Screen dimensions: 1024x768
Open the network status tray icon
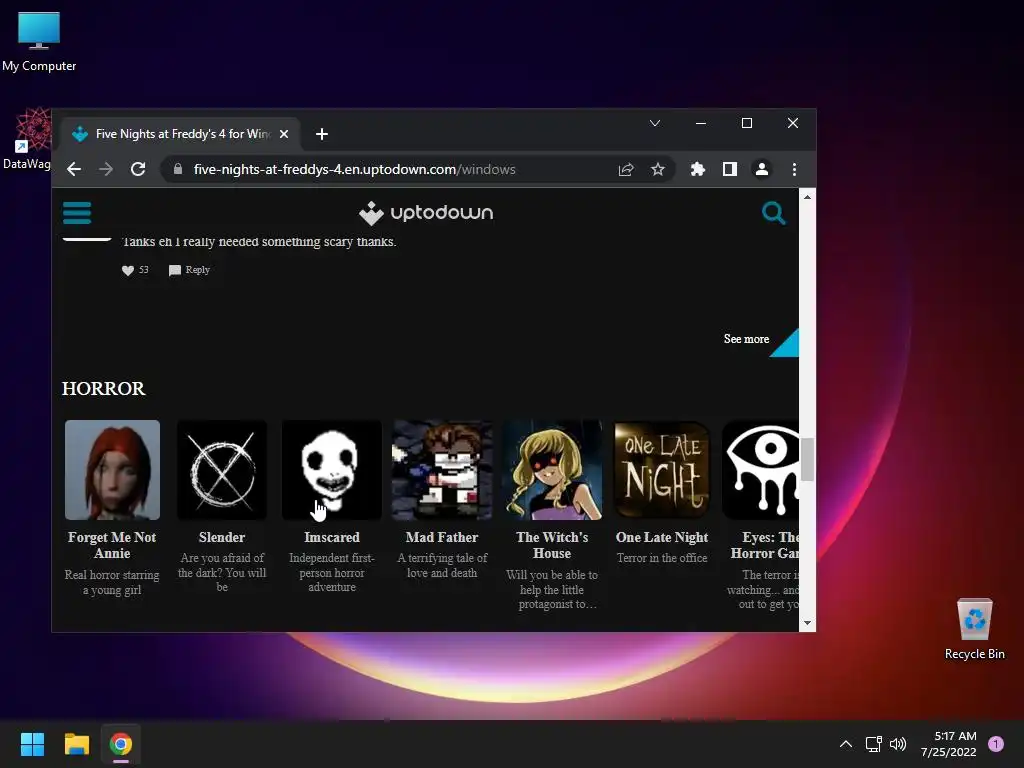tap(873, 744)
